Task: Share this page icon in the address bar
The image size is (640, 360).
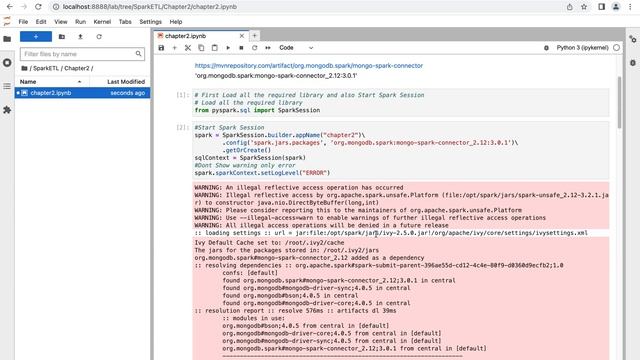Action: 570,7
